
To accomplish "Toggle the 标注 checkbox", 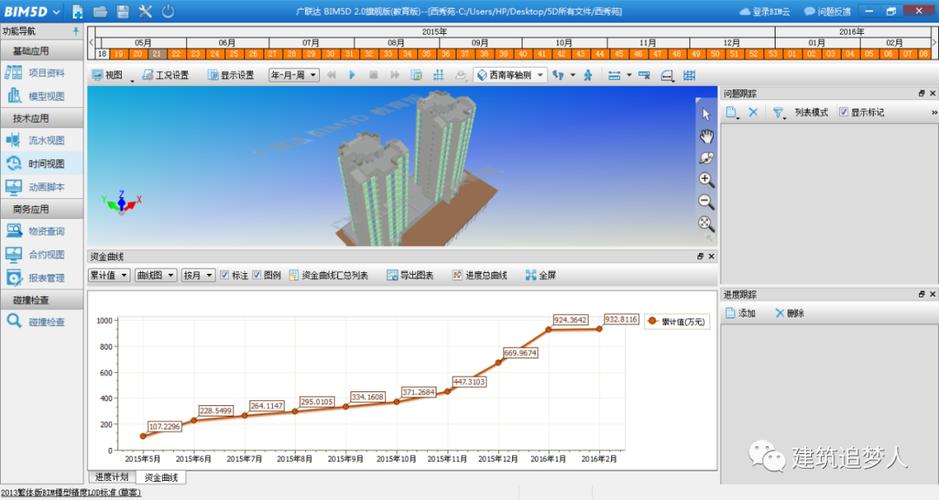I will pos(225,275).
